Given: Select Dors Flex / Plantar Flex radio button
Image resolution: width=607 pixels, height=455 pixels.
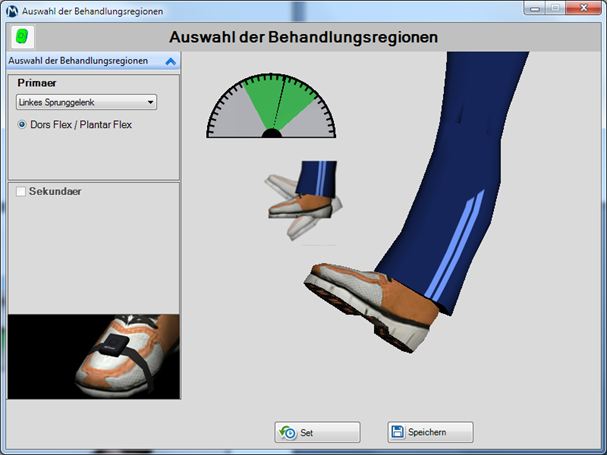Looking at the screenshot, I should point(23,125).
